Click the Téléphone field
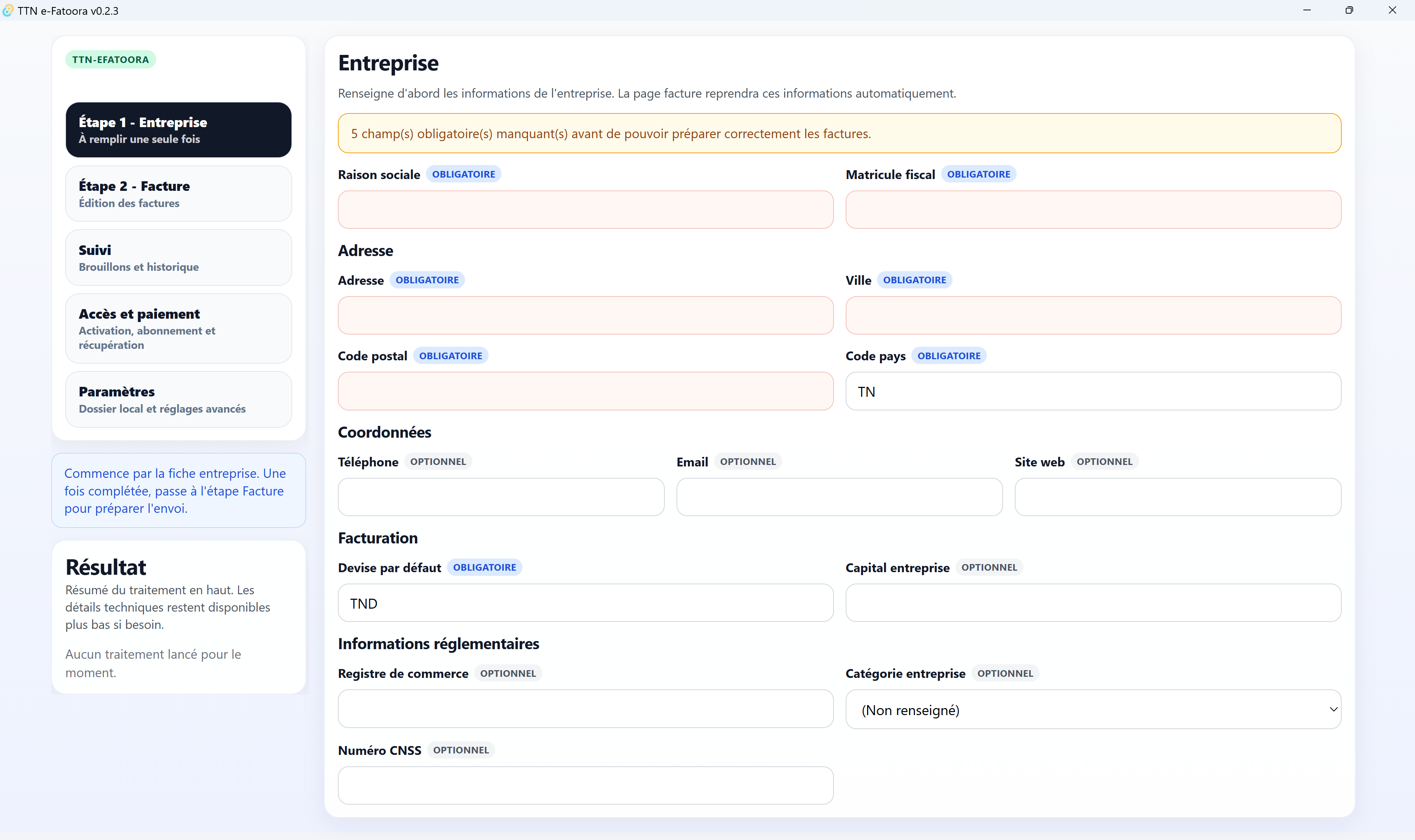The image size is (1415, 840). (x=500, y=496)
